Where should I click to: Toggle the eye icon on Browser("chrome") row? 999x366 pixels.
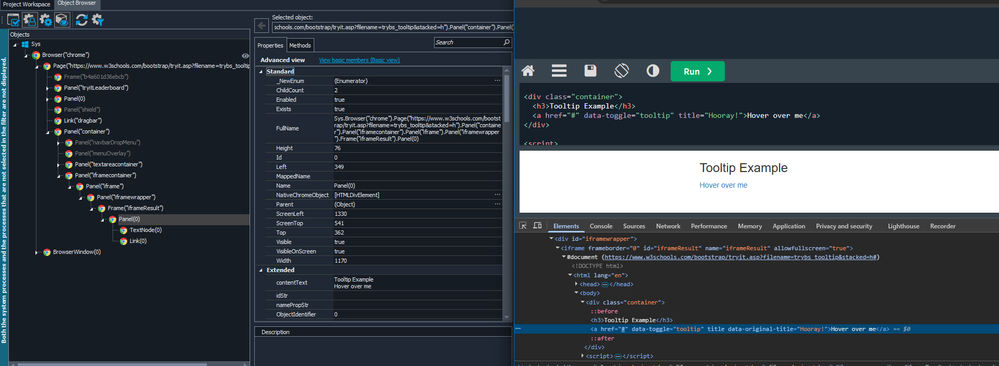click(x=245, y=55)
